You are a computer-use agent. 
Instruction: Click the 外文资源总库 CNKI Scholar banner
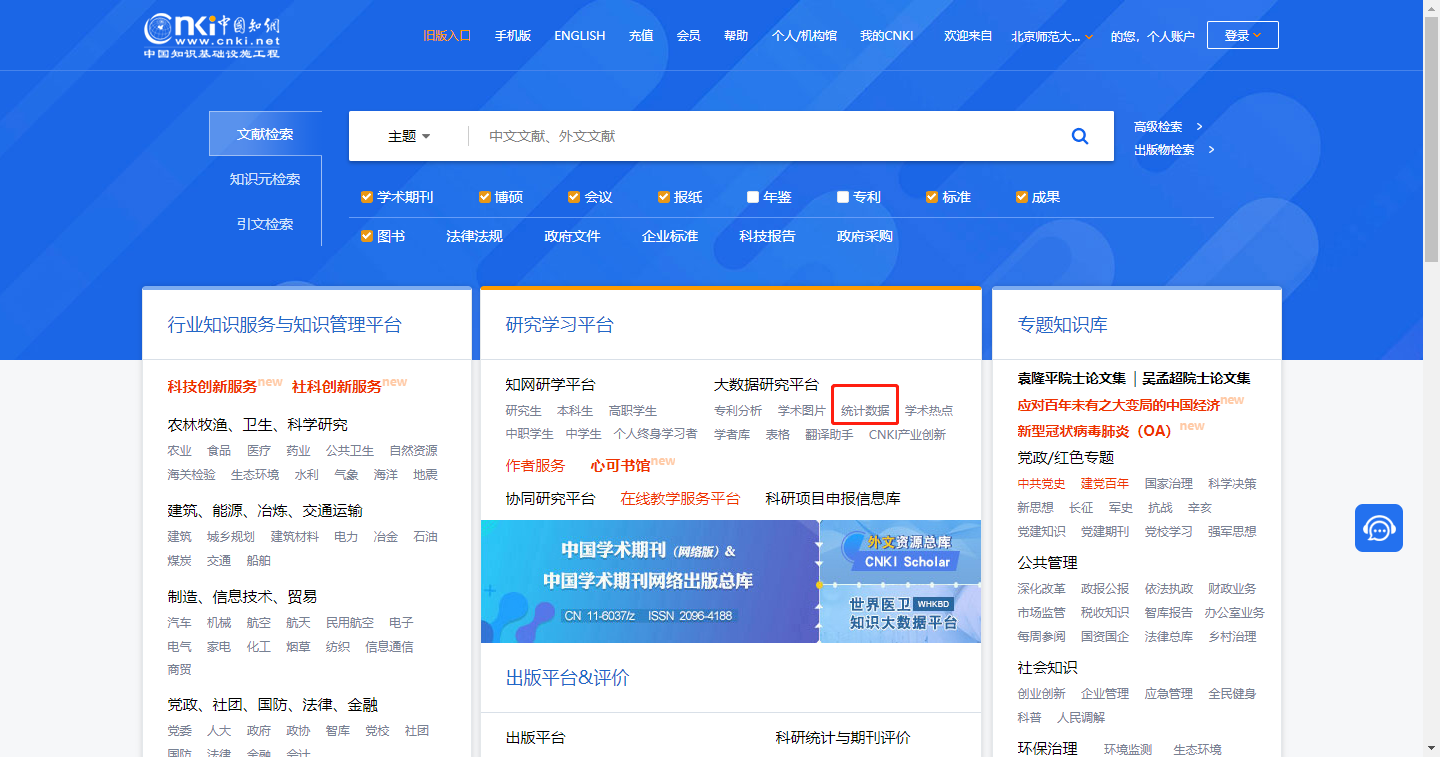901,551
